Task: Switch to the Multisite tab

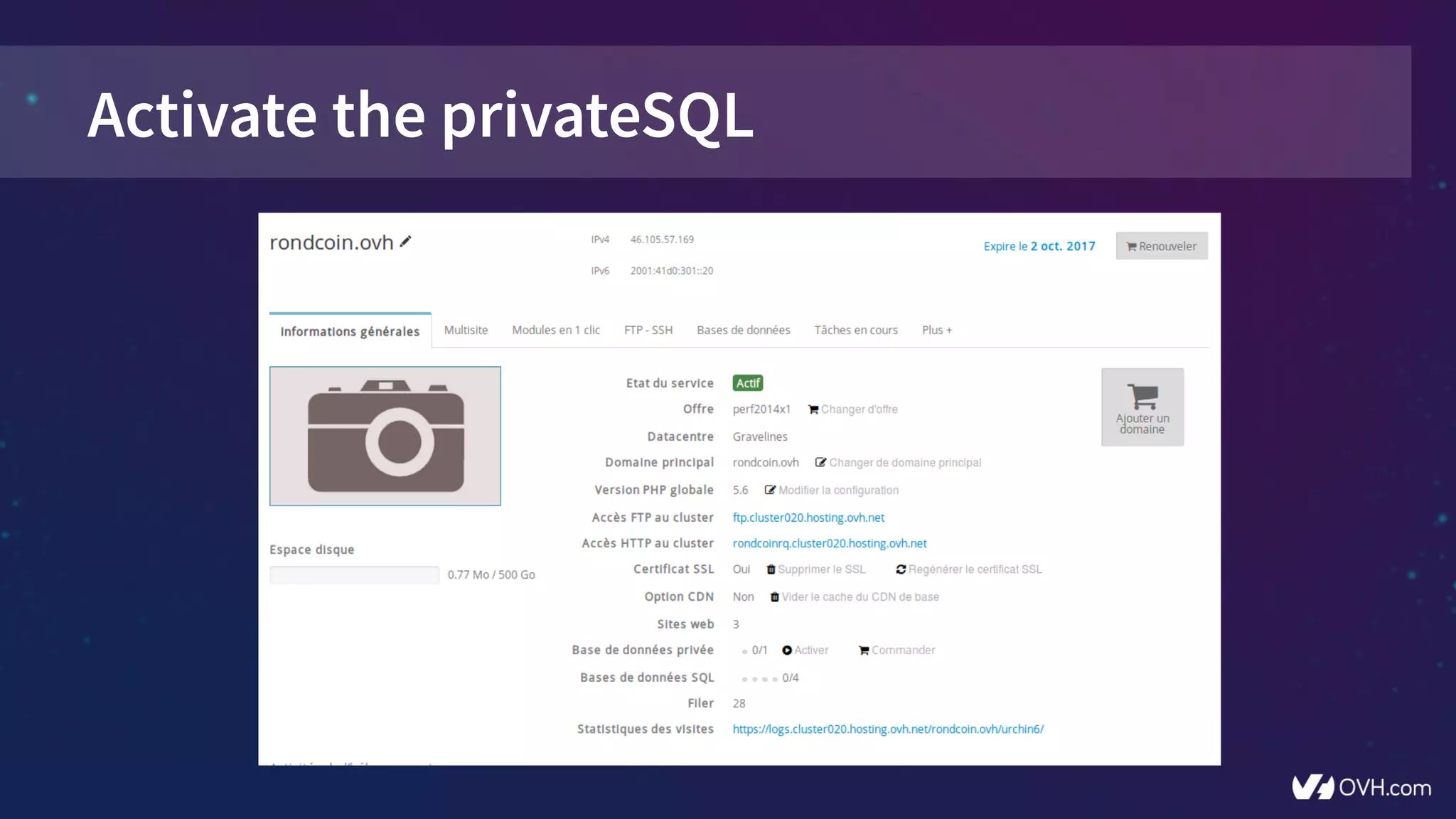Action: (466, 330)
